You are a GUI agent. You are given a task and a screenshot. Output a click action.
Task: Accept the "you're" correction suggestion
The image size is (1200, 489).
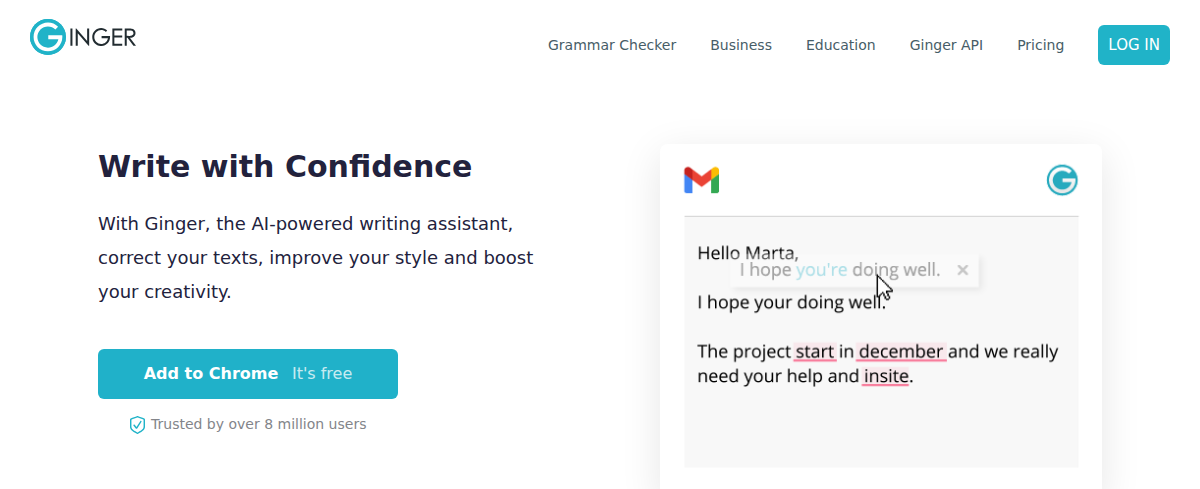822,270
